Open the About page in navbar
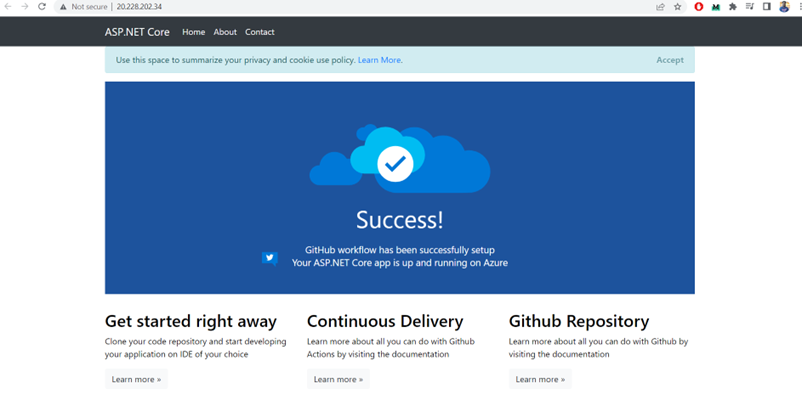This screenshot has height=406, width=802. (x=225, y=32)
